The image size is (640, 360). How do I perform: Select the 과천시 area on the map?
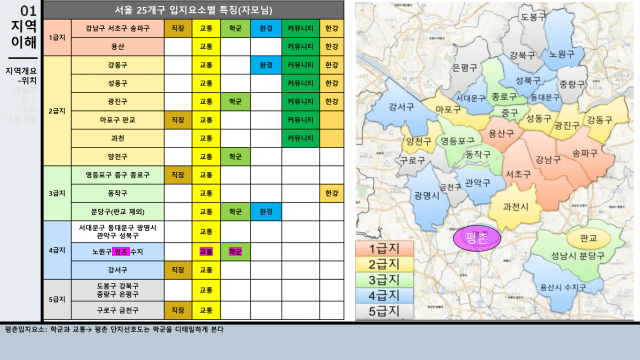515,207
